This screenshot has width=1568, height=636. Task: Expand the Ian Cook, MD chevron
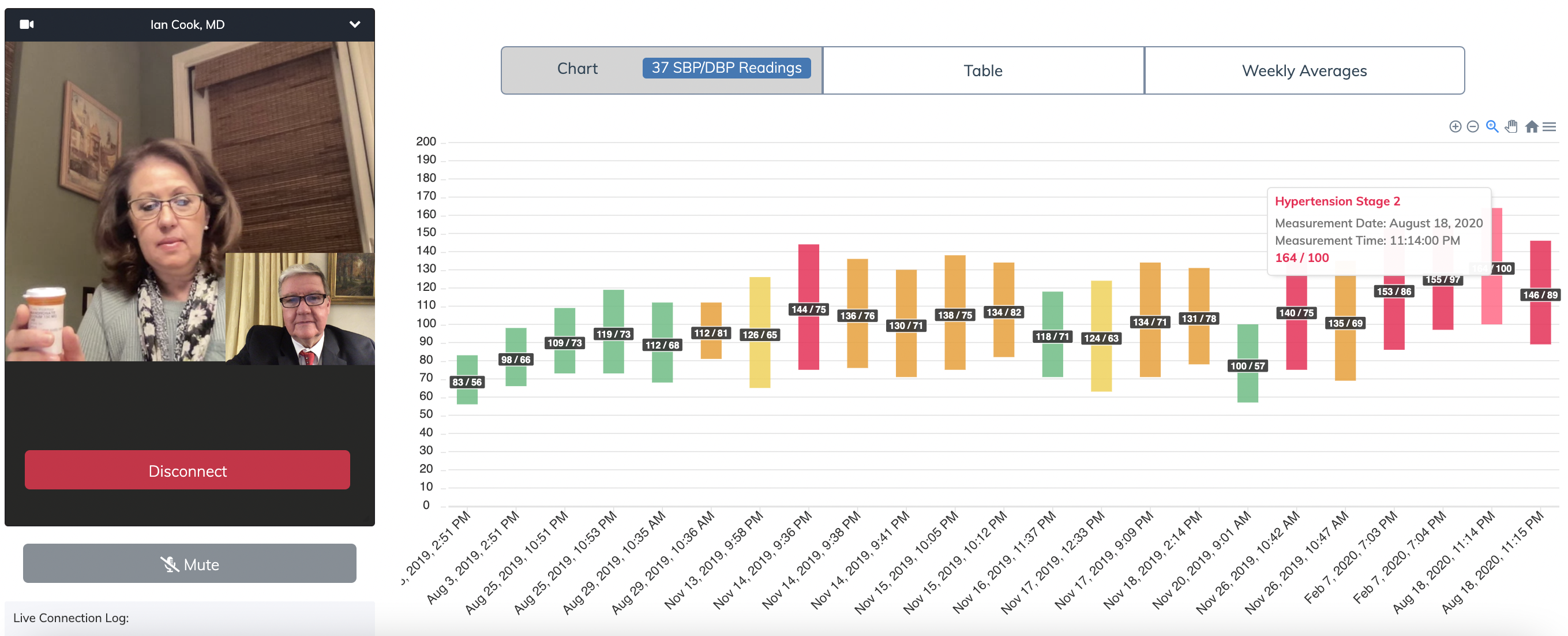point(354,24)
